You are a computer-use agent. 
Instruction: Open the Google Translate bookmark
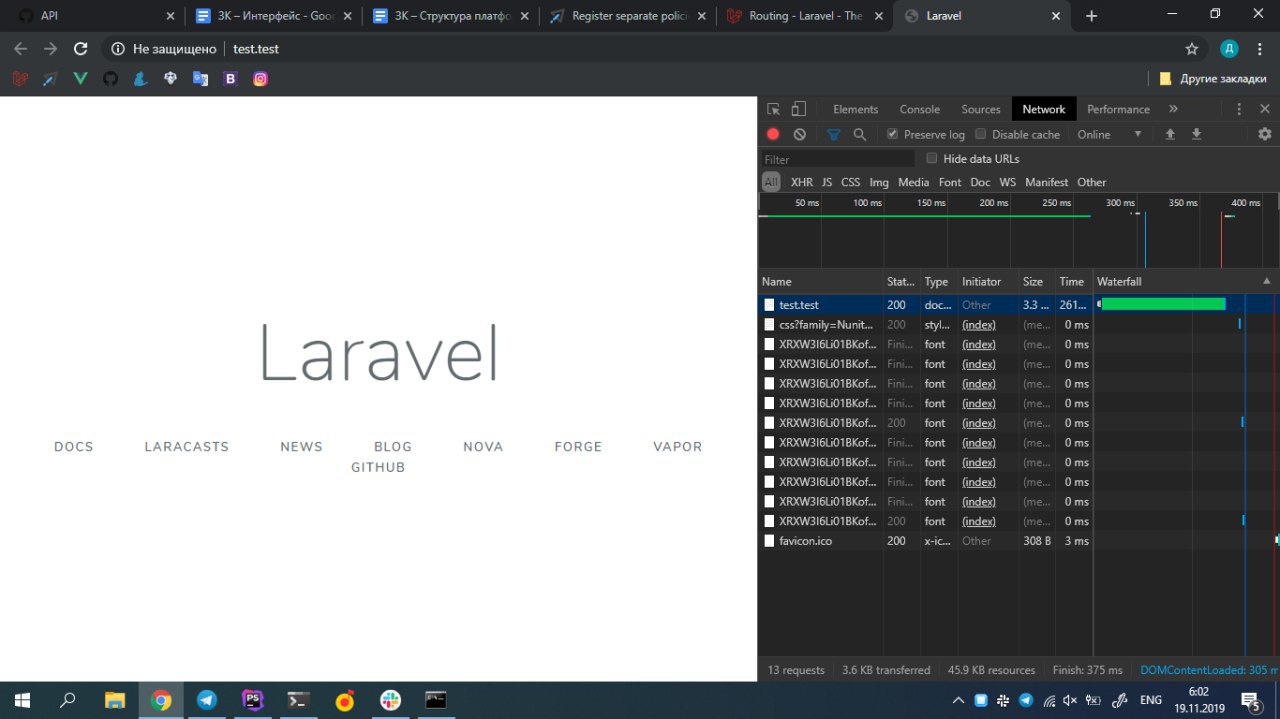pyautogui.click(x=200, y=79)
